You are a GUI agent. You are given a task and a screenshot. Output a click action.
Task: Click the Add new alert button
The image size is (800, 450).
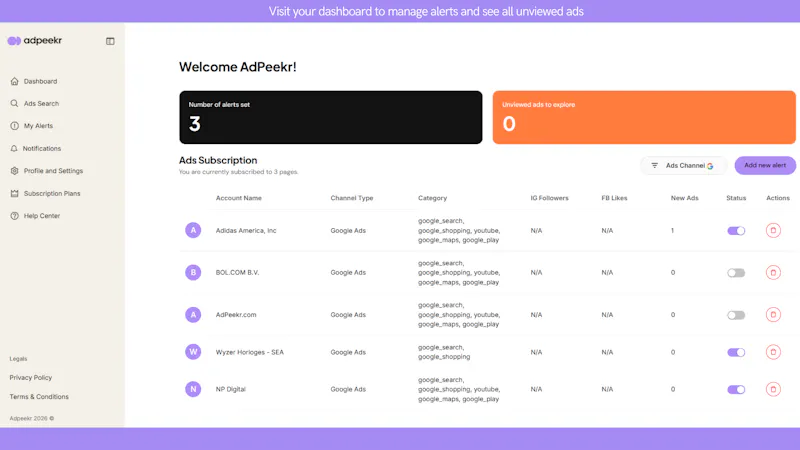(765, 165)
